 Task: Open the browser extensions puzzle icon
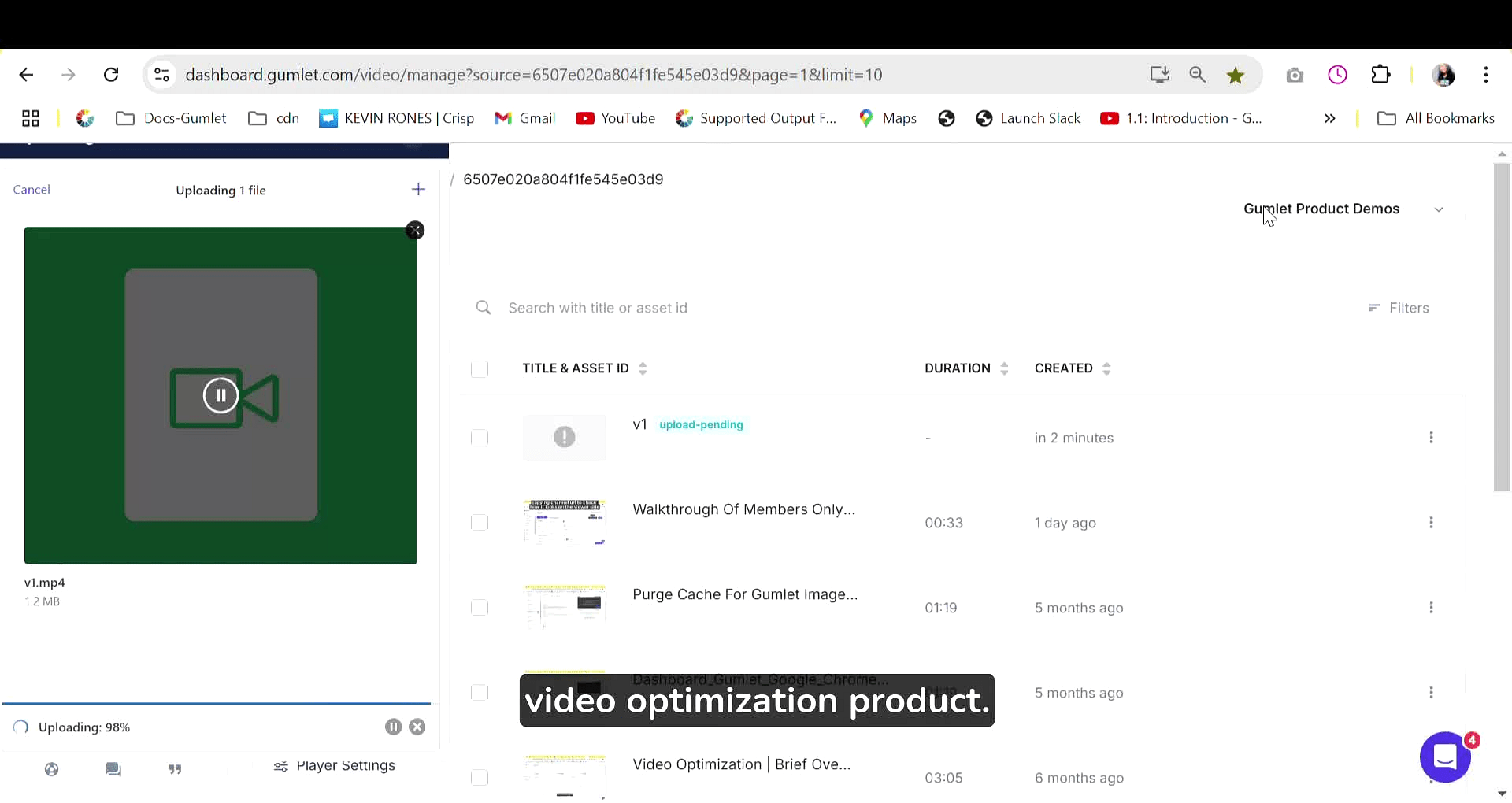(x=1380, y=75)
